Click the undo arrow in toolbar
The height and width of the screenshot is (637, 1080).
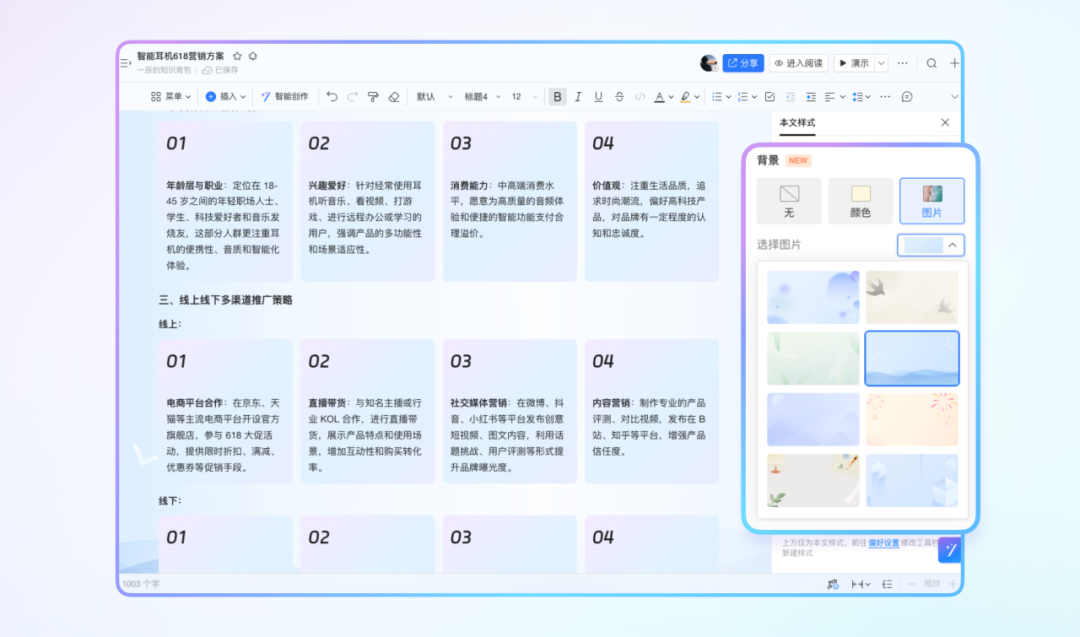coord(332,97)
